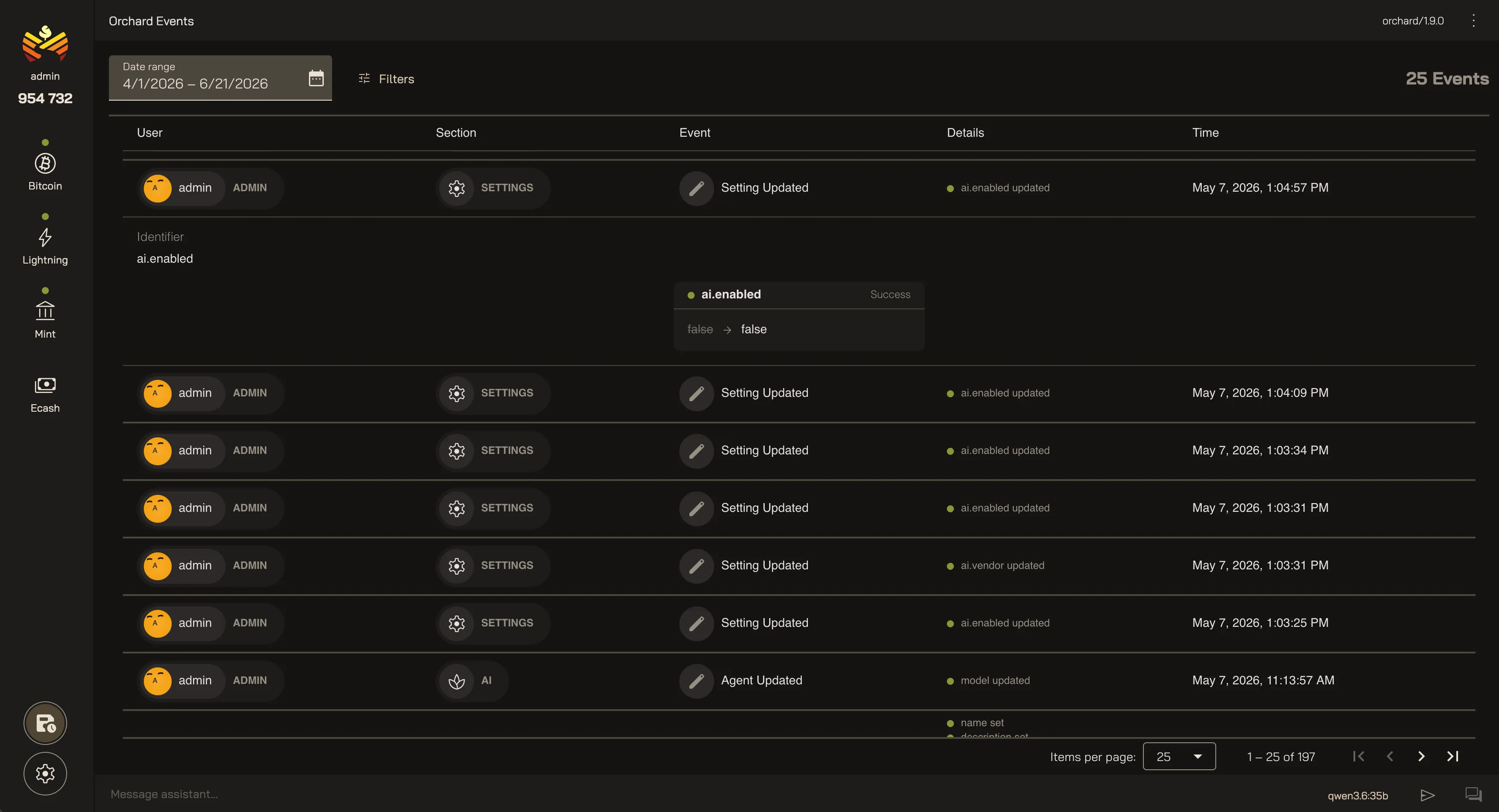The image size is (1499, 812).
Task: Go to the first page of events
Action: tap(1359, 756)
